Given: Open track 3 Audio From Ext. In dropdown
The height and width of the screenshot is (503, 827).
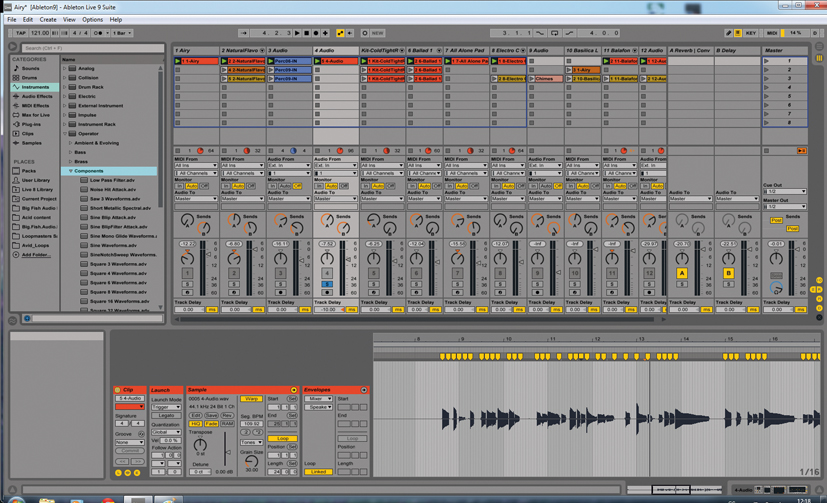Looking at the screenshot, I should click(x=289, y=166).
